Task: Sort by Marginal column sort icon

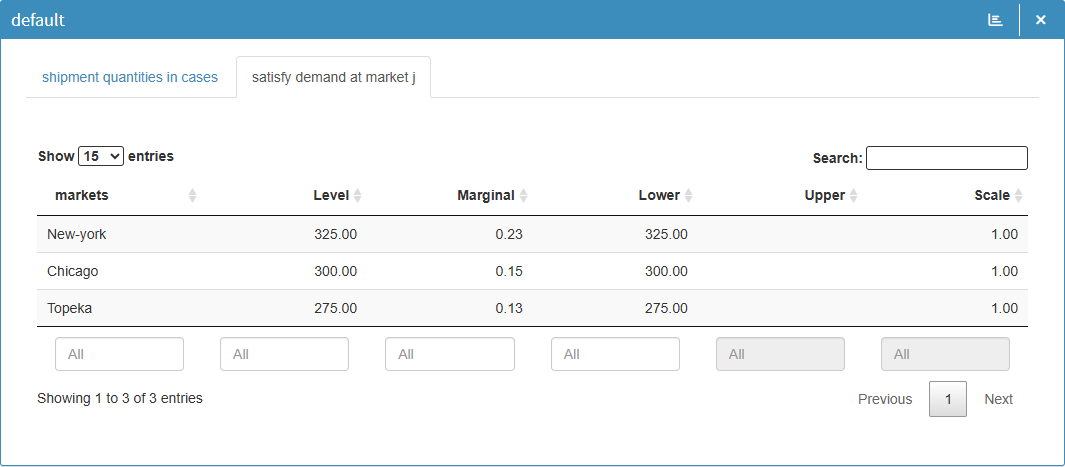Action: coord(523,196)
